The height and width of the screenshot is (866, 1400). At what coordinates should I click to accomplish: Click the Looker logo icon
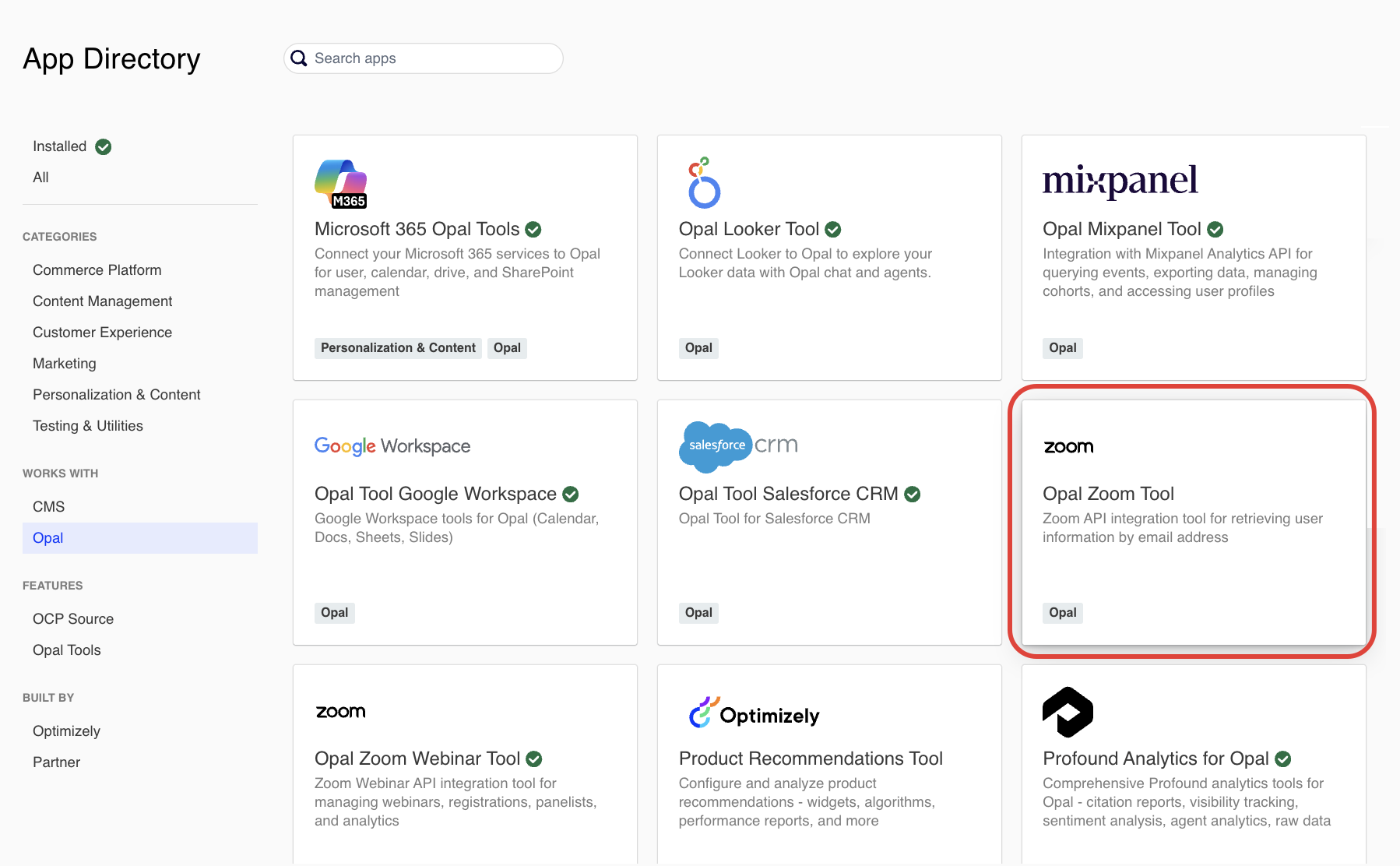704,183
